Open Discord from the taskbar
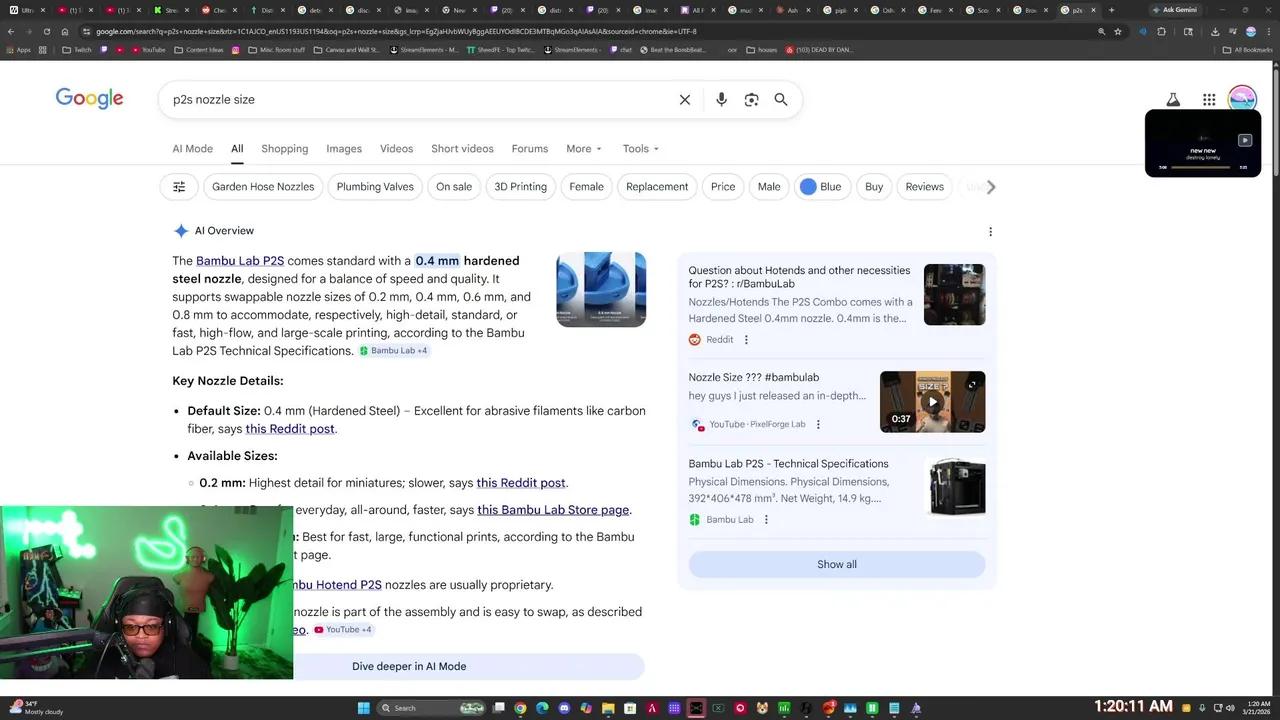The image size is (1280, 720). 564,708
